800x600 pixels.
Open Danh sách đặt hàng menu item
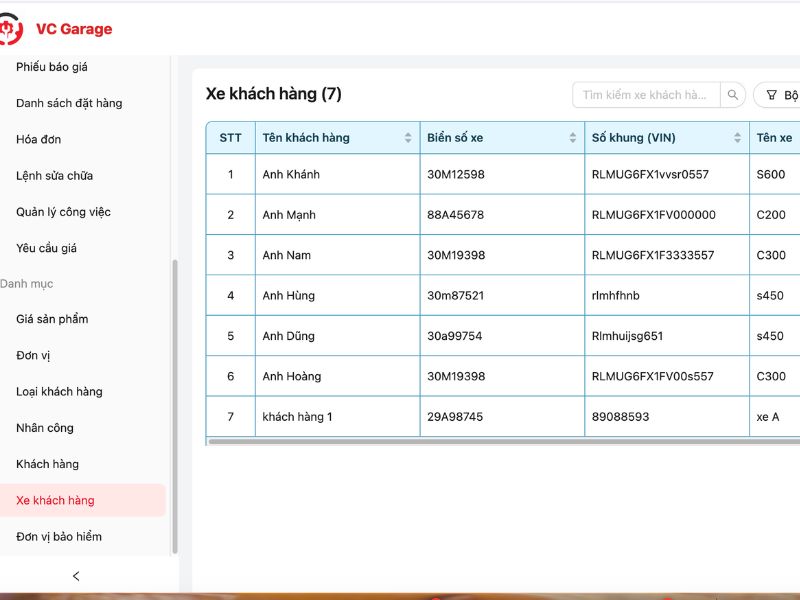(67, 103)
